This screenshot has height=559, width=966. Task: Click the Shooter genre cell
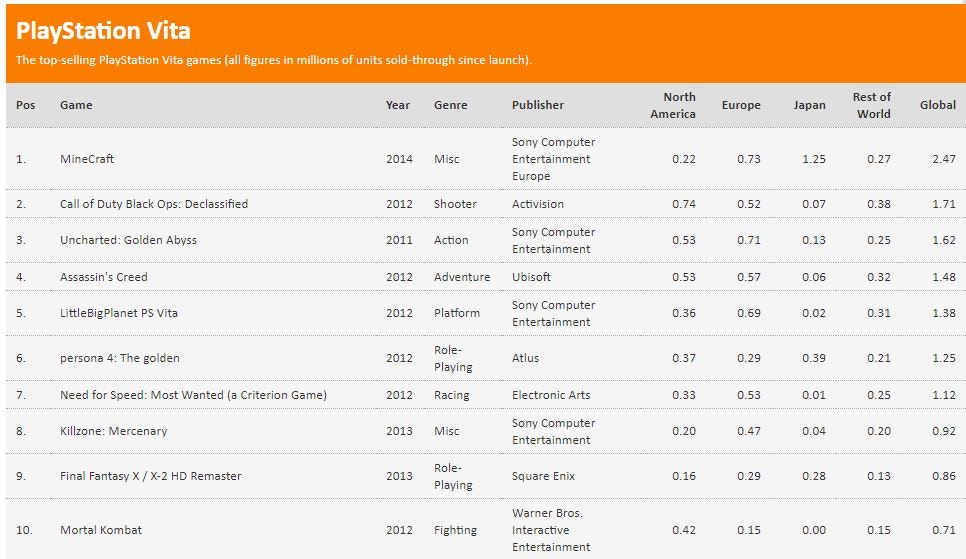point(455,204)
